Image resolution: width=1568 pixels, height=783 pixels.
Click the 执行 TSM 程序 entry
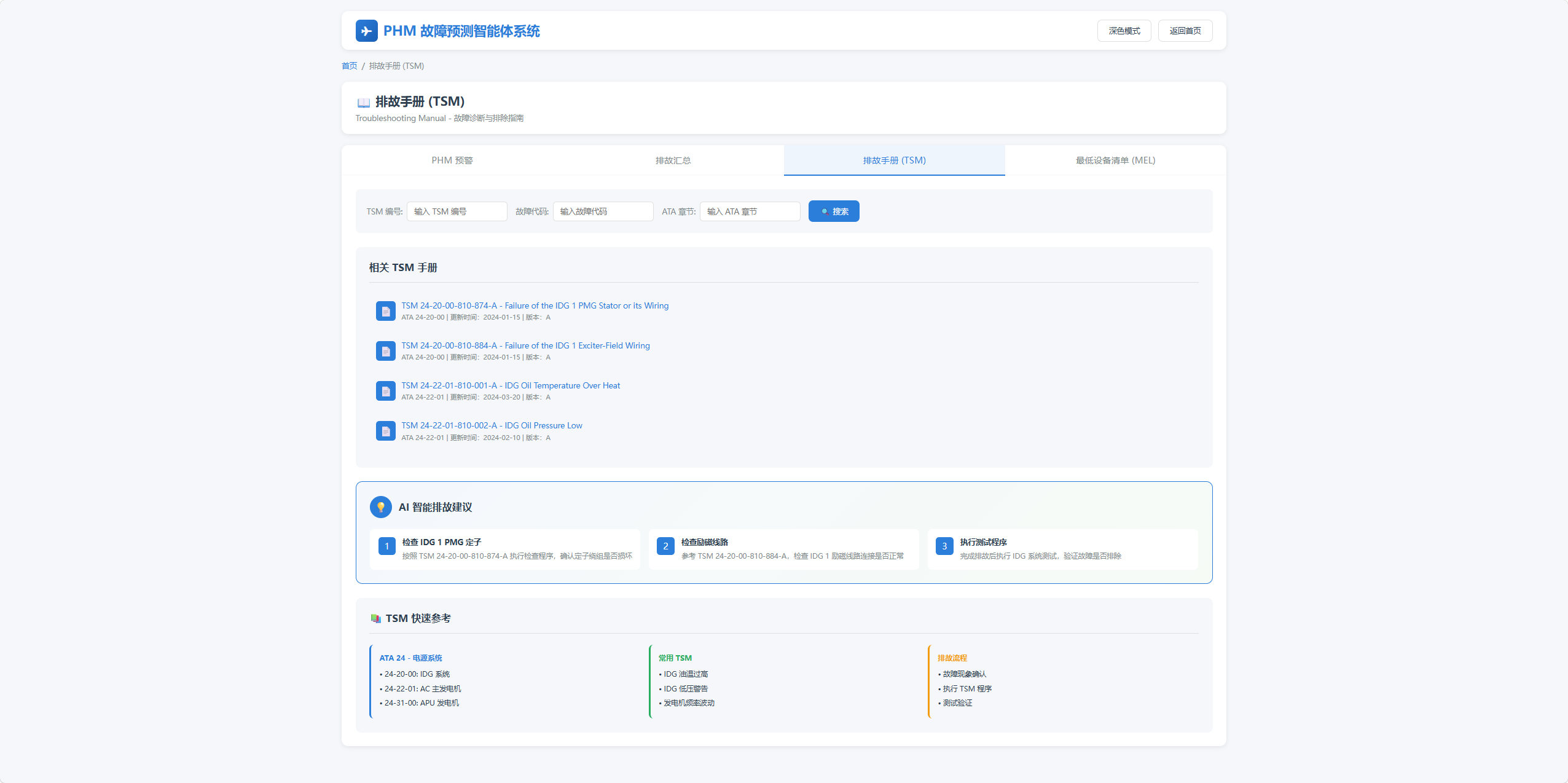(965, 689)
